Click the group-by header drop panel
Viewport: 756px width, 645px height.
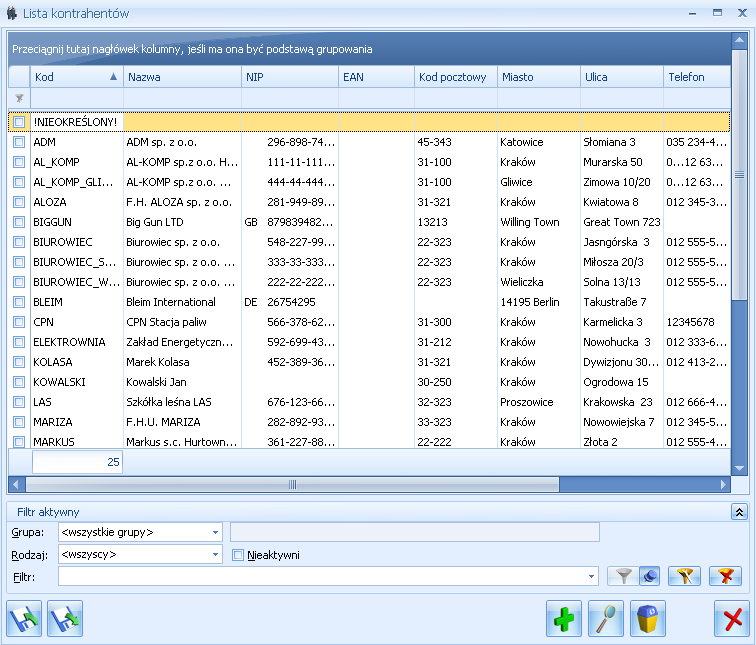point(369,49)
